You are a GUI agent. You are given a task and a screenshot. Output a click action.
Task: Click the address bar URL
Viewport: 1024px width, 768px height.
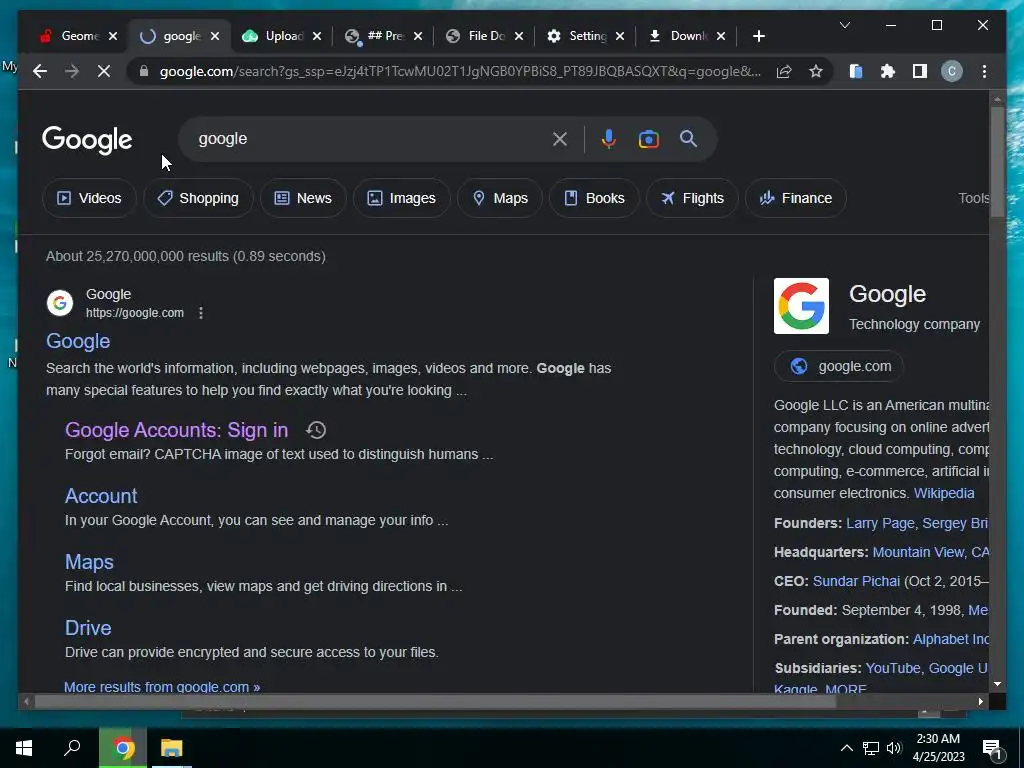tap(460, 71)
